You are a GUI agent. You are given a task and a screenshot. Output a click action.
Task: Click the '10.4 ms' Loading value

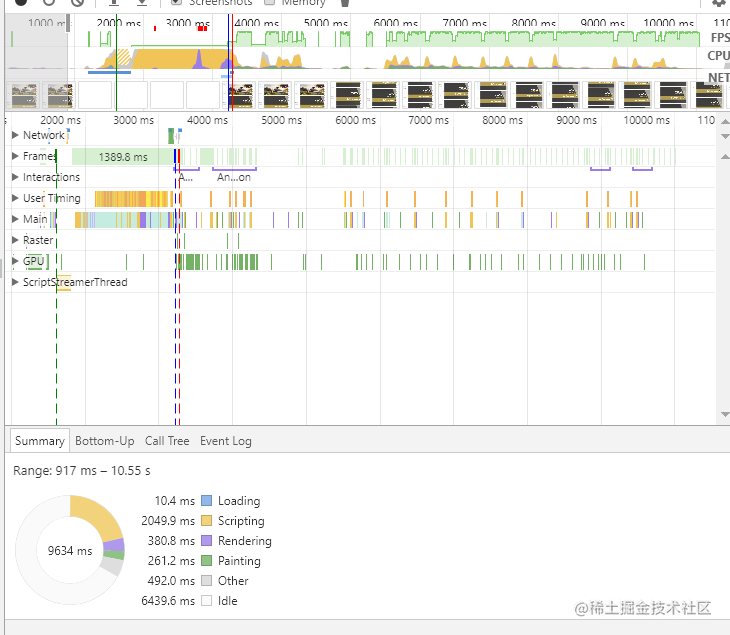pos(175,501)
